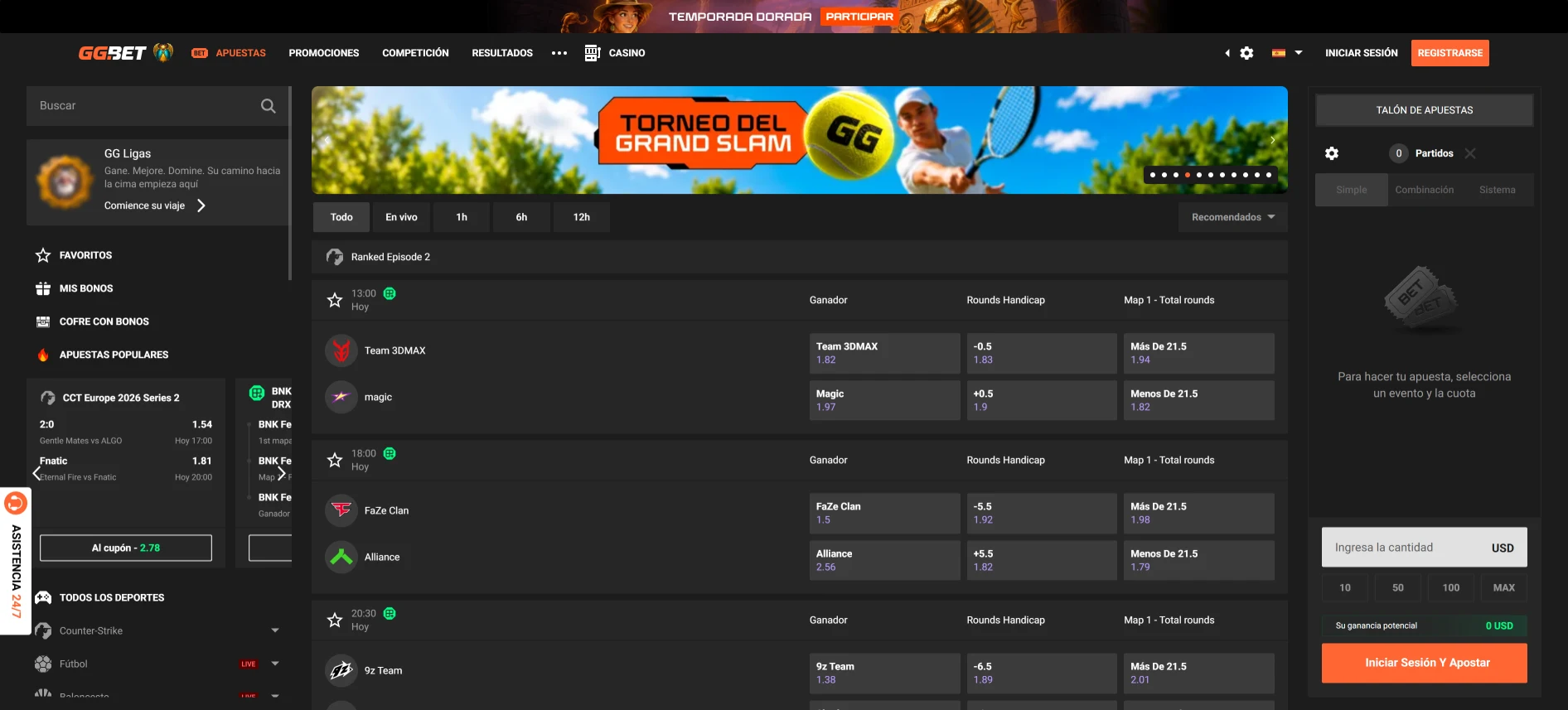Open bet slip settings gear
This screenshot has height=710, width=1568.
(x=1332, y=153)
